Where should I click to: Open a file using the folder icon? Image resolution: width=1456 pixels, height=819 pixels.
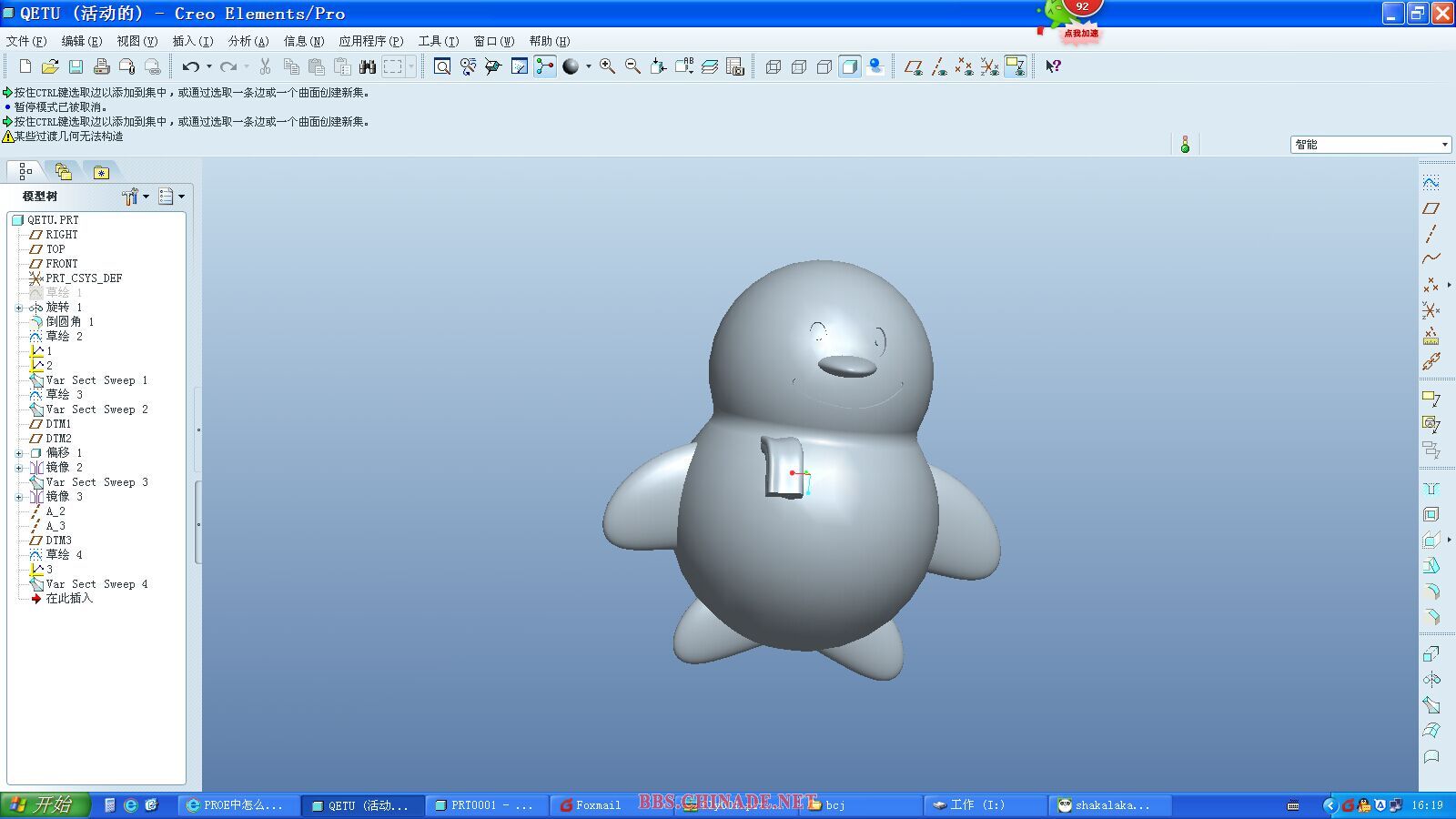click(50, 66)
